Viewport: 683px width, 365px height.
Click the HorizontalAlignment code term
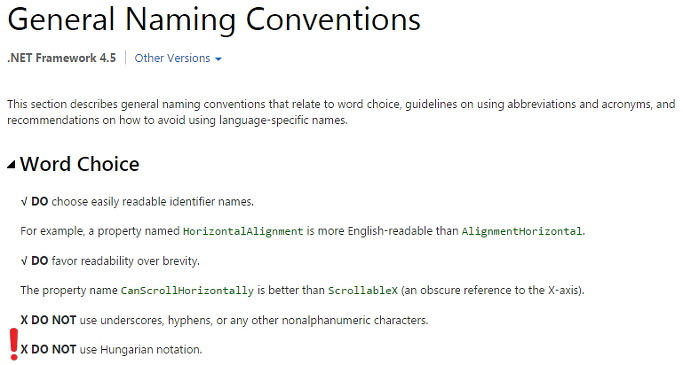click(243, 231)
